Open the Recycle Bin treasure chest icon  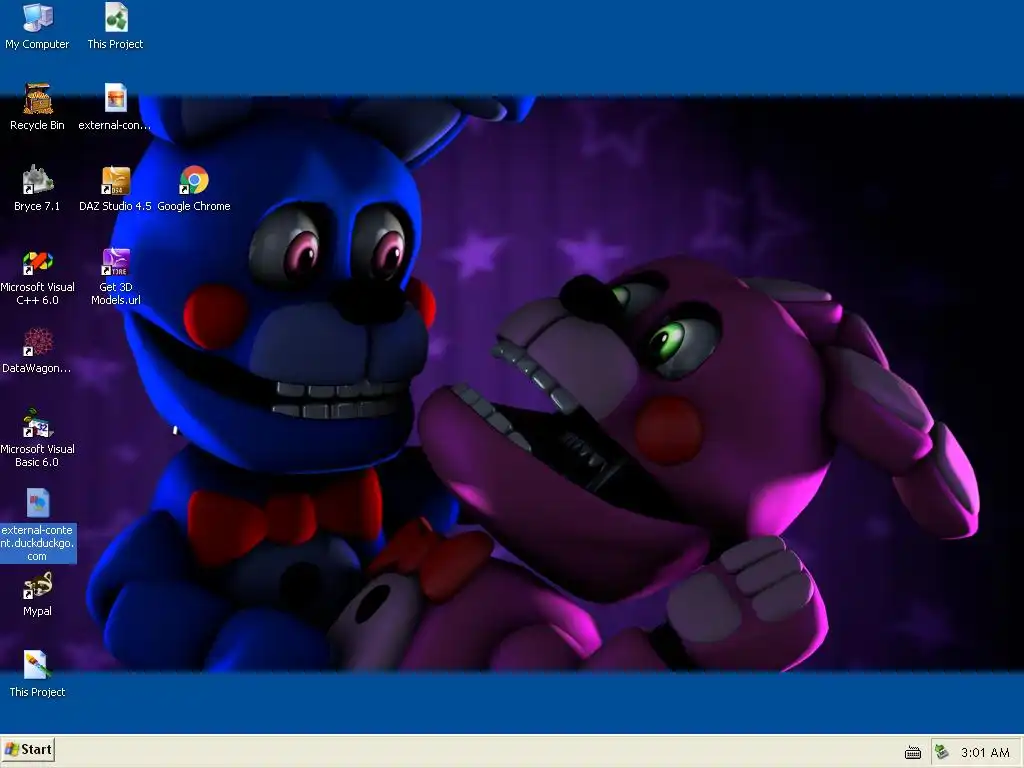point(37,107)
